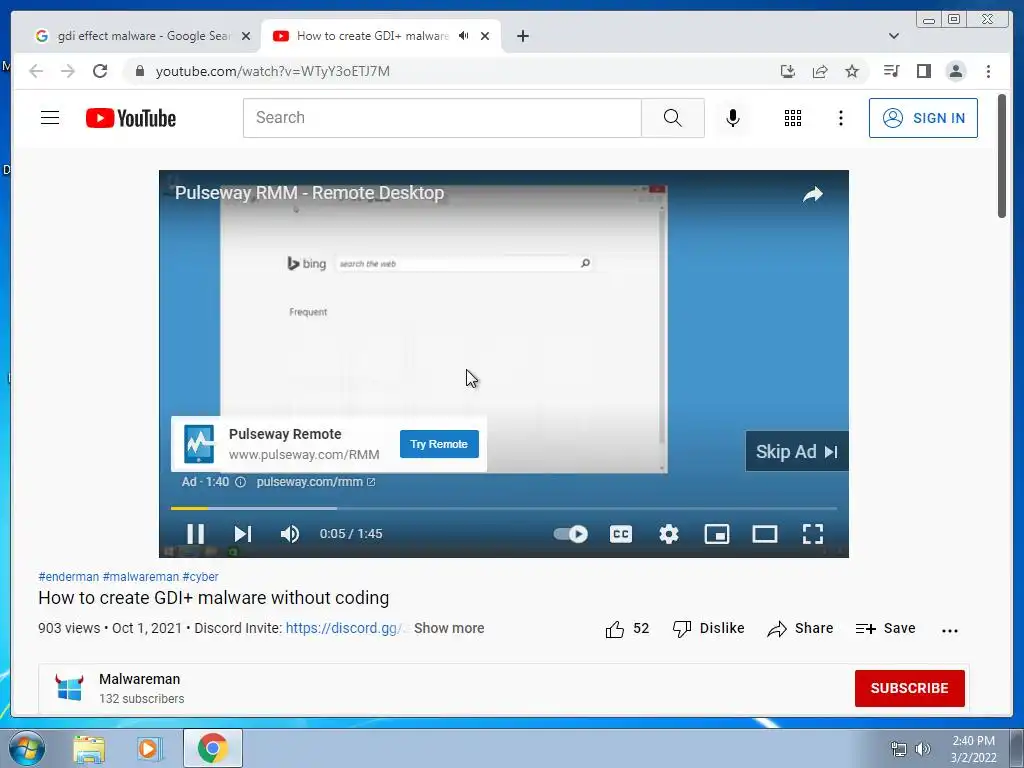Image resolution: width=1024 pixels, height=768 pixels.
Task: Toggle the Chrome side panel
Action: (923, 71)
